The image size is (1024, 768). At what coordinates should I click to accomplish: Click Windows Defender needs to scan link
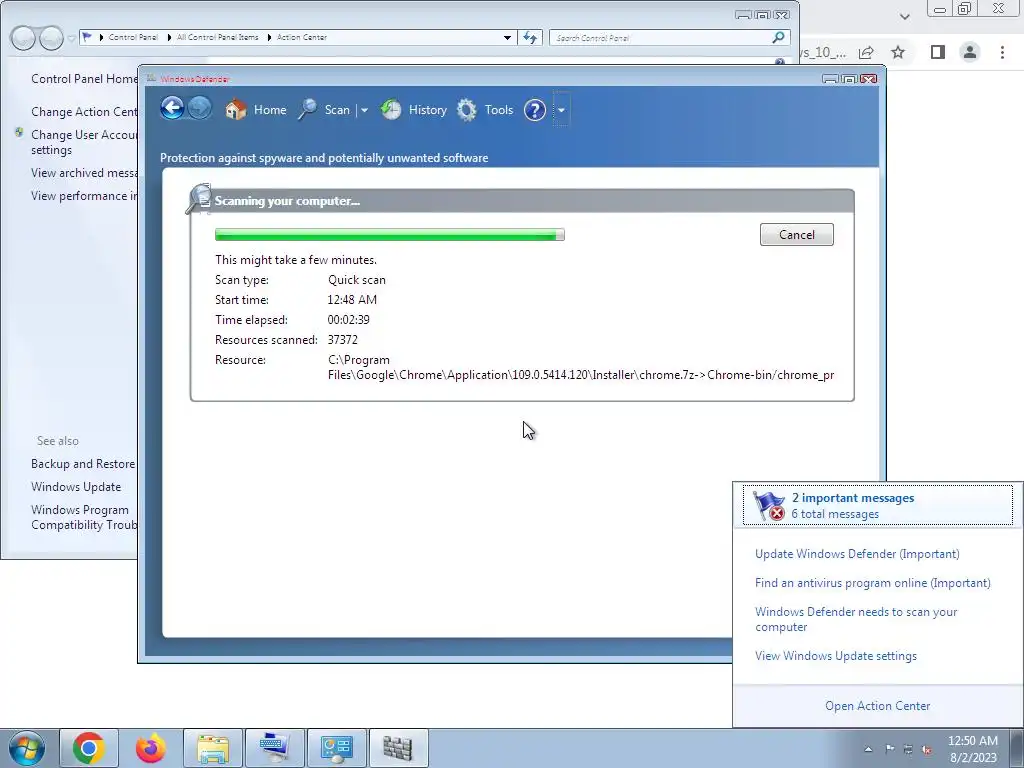856,619
